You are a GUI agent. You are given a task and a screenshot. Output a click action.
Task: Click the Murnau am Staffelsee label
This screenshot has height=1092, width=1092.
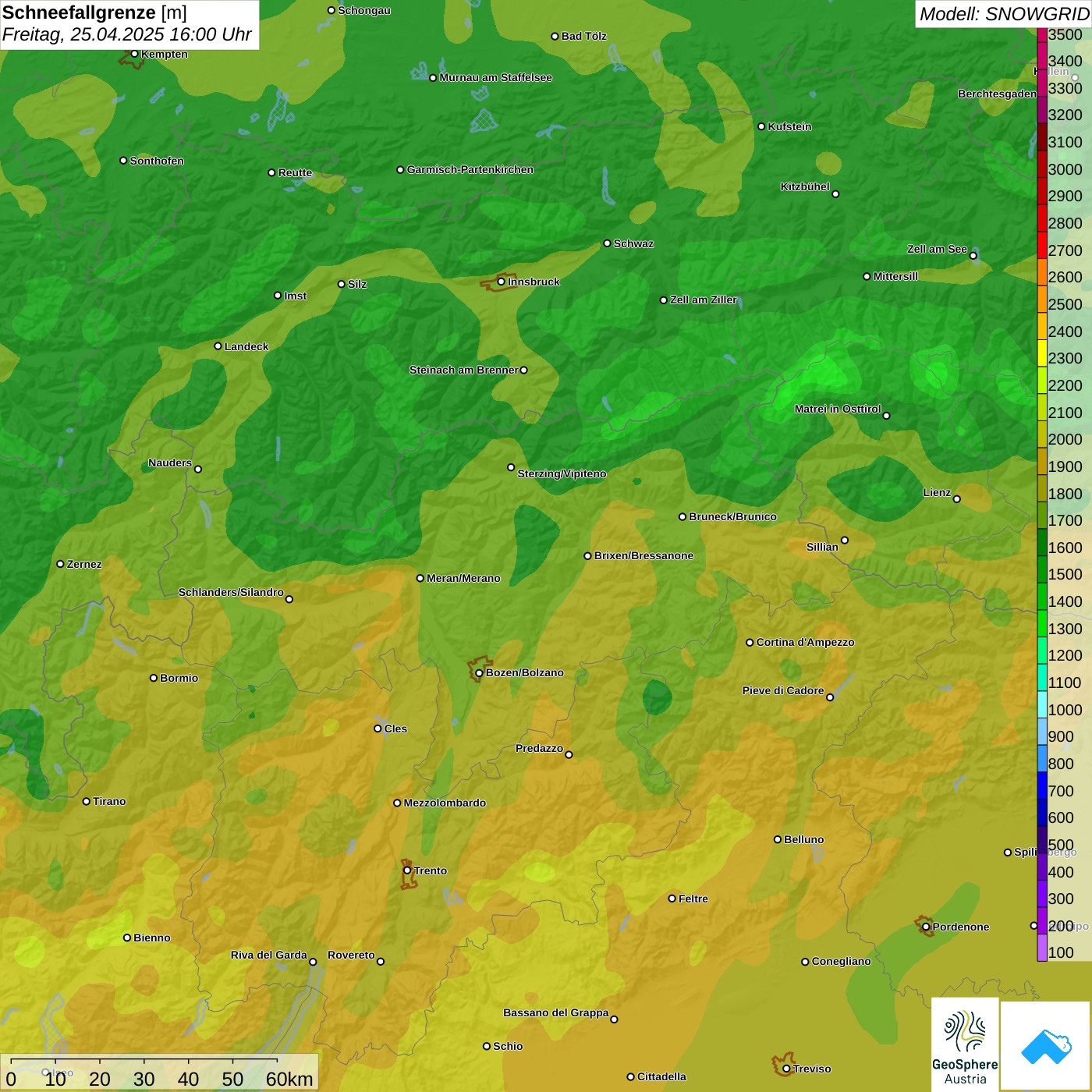pos(496,77)
